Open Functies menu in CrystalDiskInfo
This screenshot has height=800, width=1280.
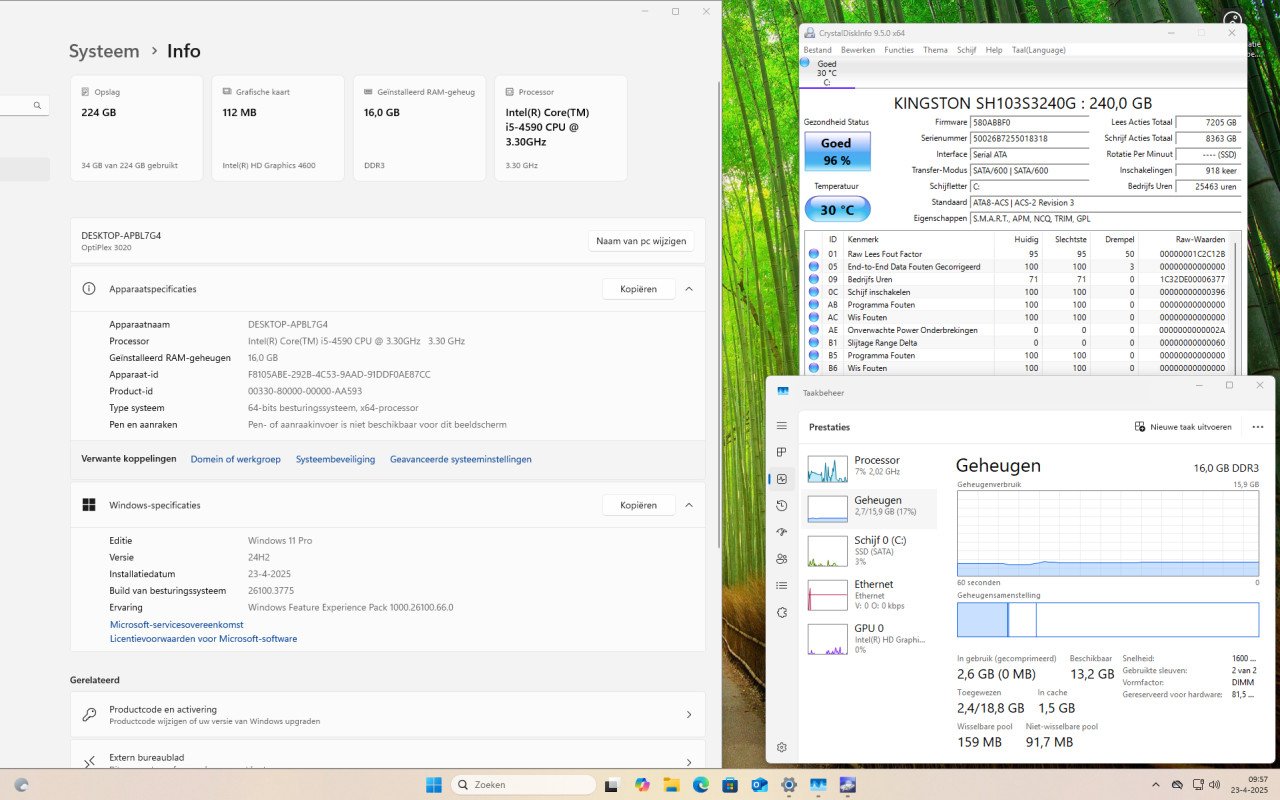point(899,50)
